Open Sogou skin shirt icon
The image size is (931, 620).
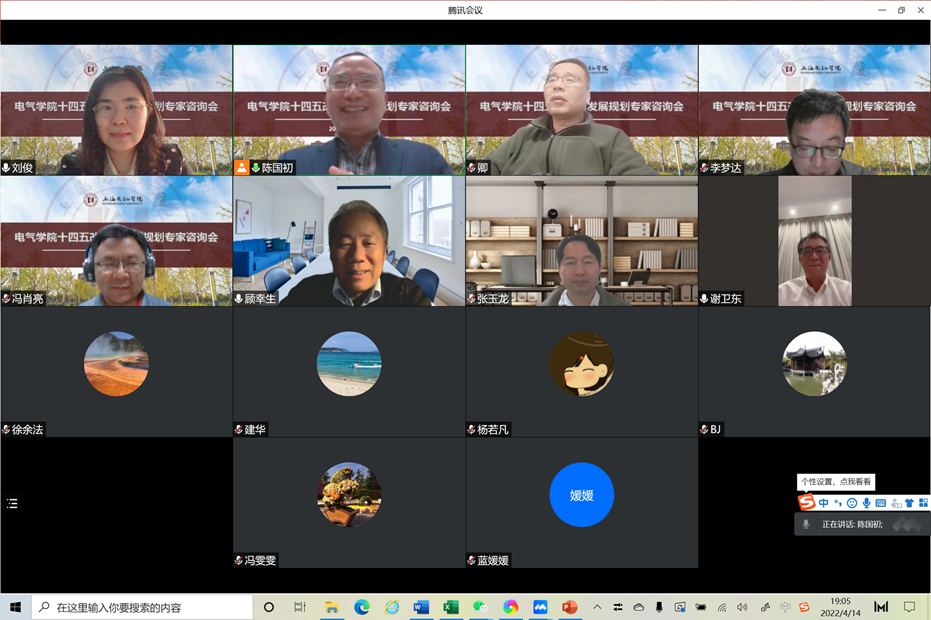[909, 503]
